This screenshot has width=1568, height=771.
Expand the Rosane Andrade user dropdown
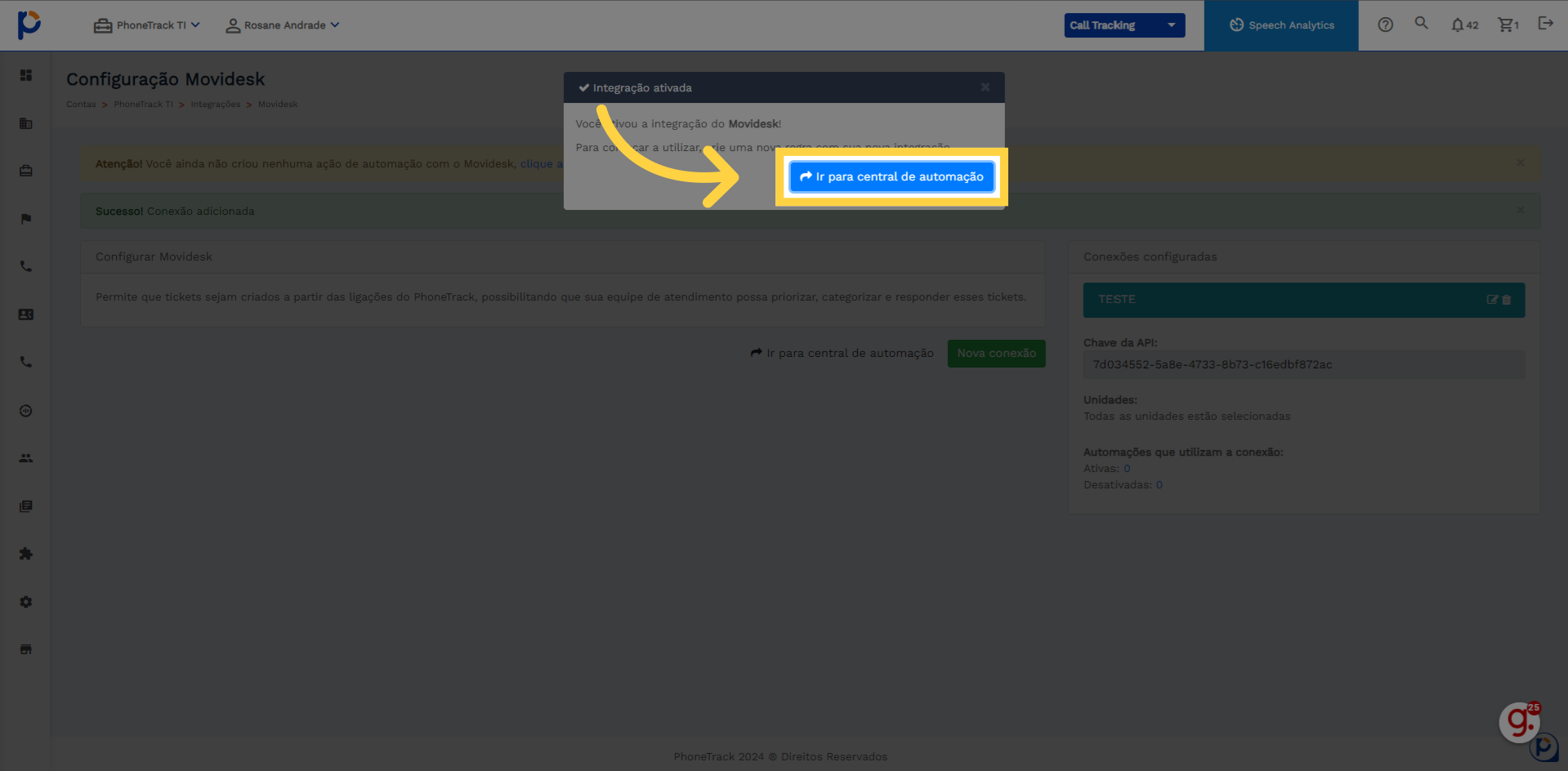click(283, 25)
